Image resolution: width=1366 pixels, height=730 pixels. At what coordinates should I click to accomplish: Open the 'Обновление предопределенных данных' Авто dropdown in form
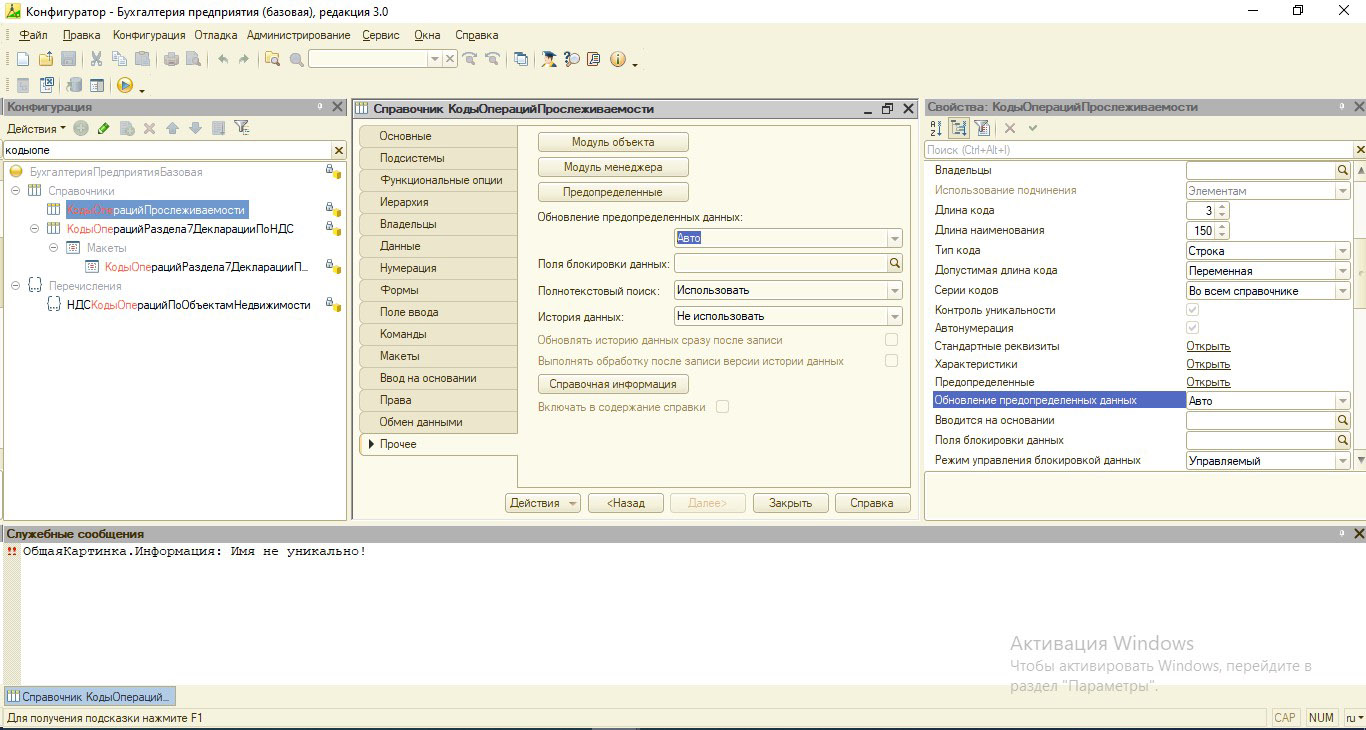[x=894, y=238]
